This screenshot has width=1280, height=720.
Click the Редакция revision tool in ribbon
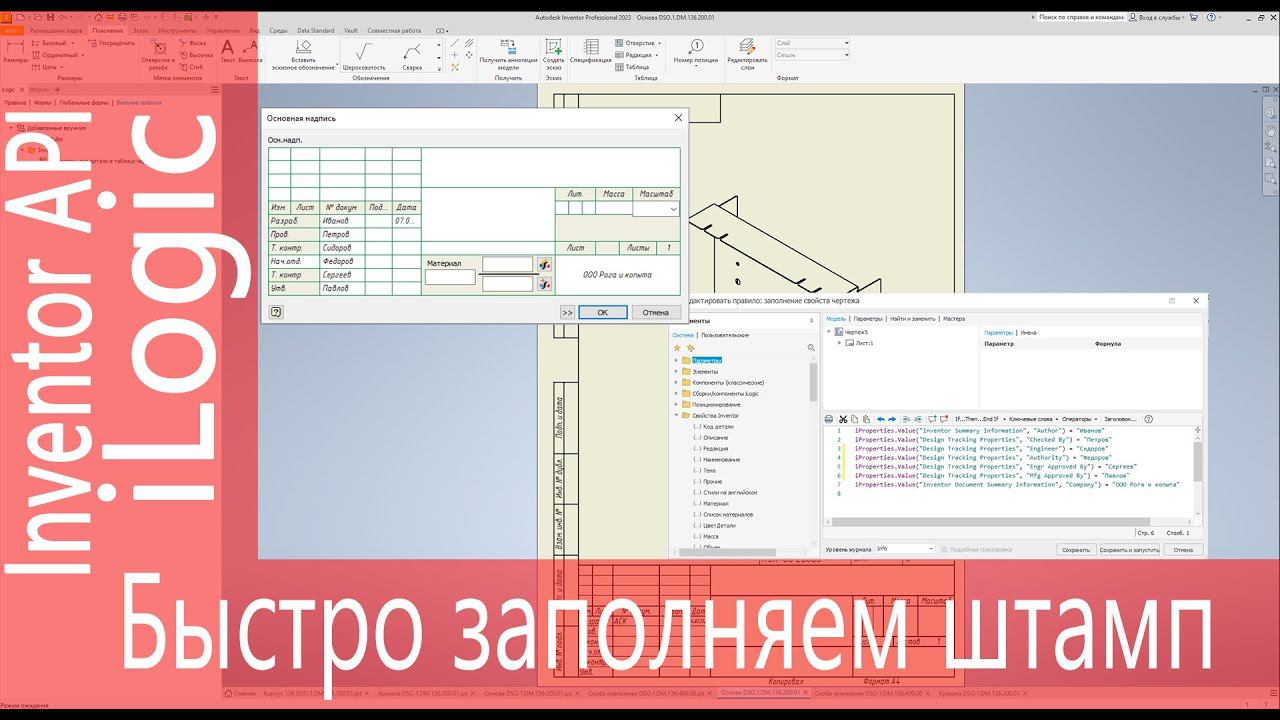634,55
